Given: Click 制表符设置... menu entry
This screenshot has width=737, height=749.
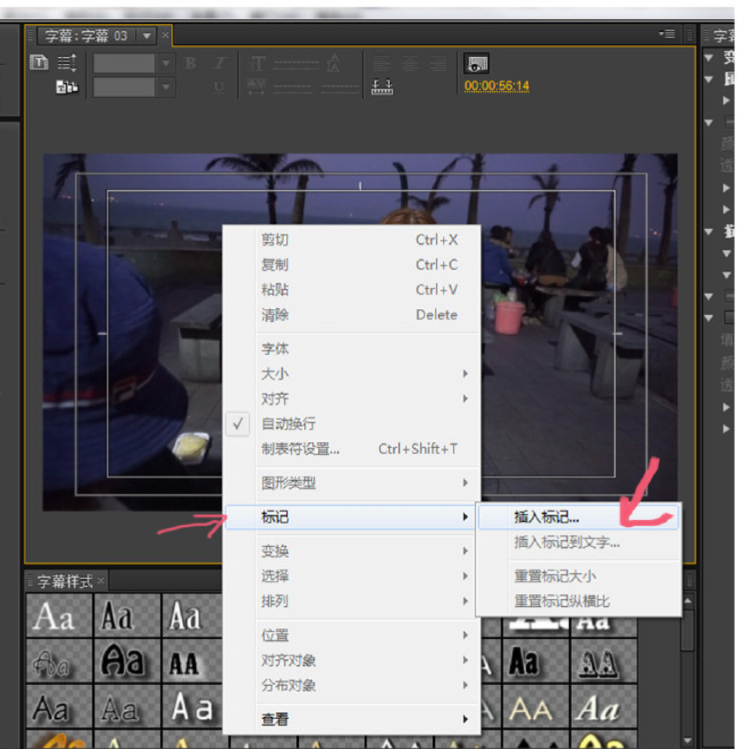Looking at the screenshot, I should (300, 449).
